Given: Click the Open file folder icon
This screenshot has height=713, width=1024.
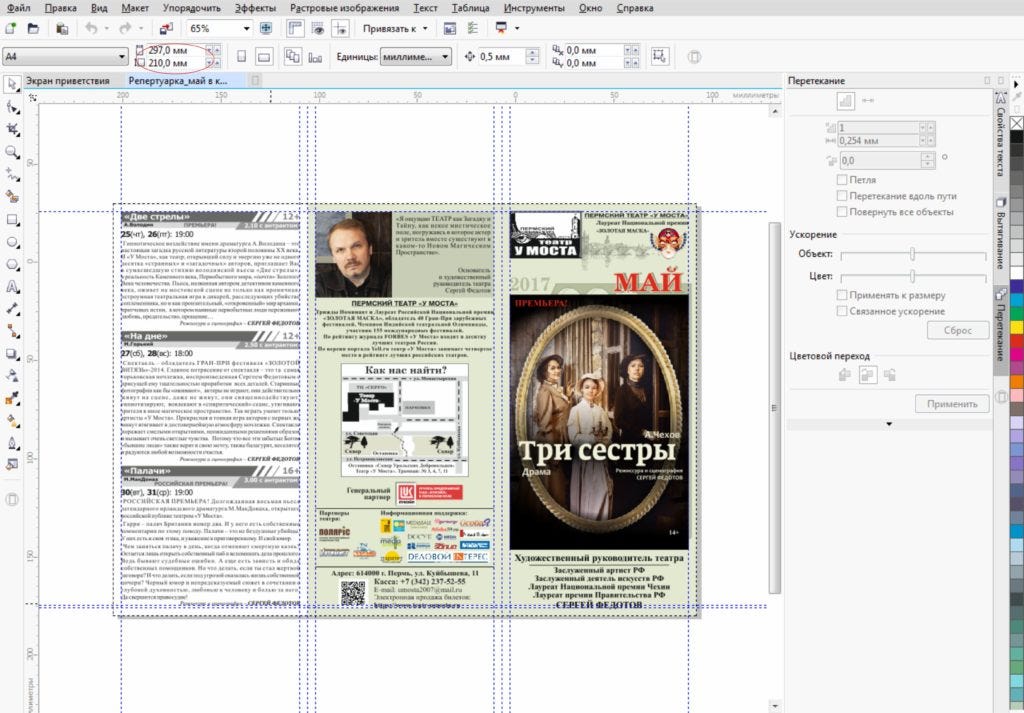Looking at the screenshot, I should [33, 28].
